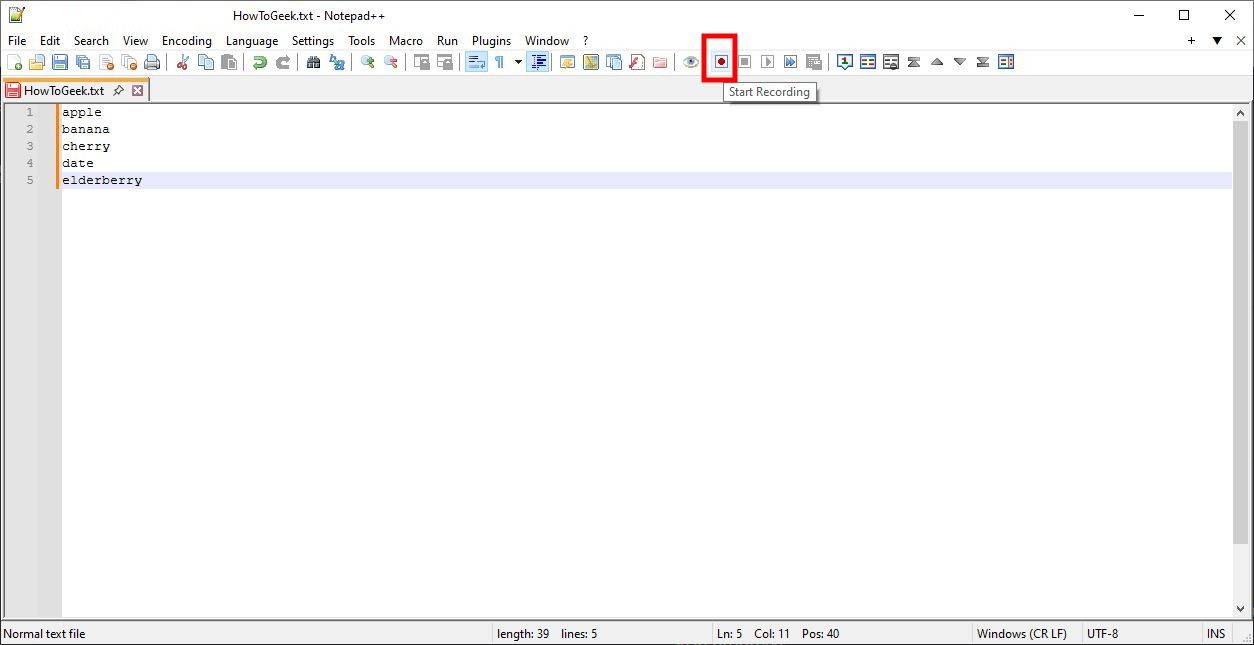Viewport: 1254px width, 645px height.
Task: Change Windows (CR LF) line endings
Action: tap(1022, 633)
